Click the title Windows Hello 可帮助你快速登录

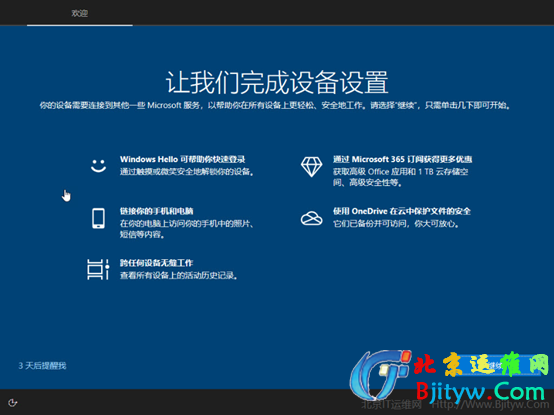183,159
